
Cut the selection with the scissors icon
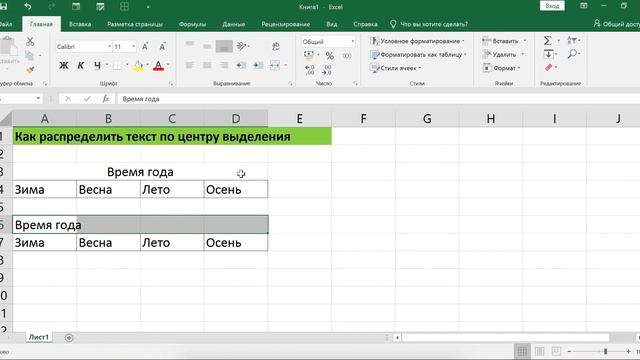(30, 42)
